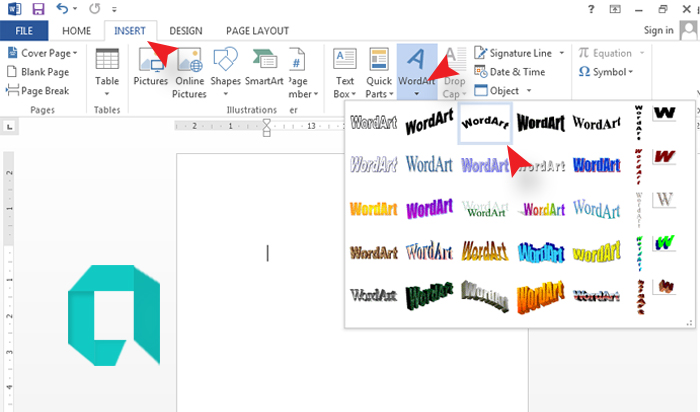700x412 pixels.
Task: Select the green reflected WordArt style
Action: click(486, 209)
